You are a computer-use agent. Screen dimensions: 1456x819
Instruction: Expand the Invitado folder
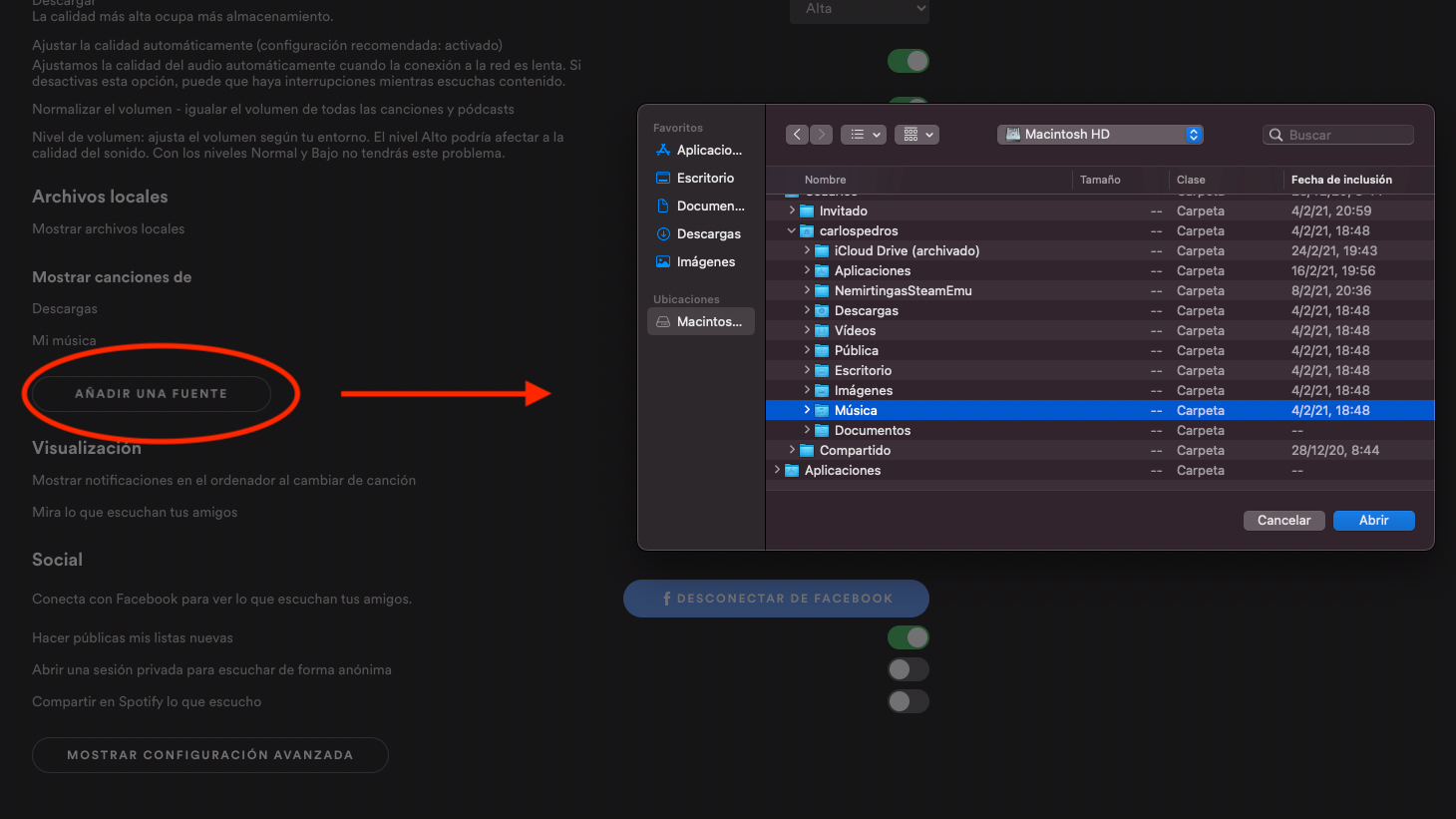pos(792,210)
